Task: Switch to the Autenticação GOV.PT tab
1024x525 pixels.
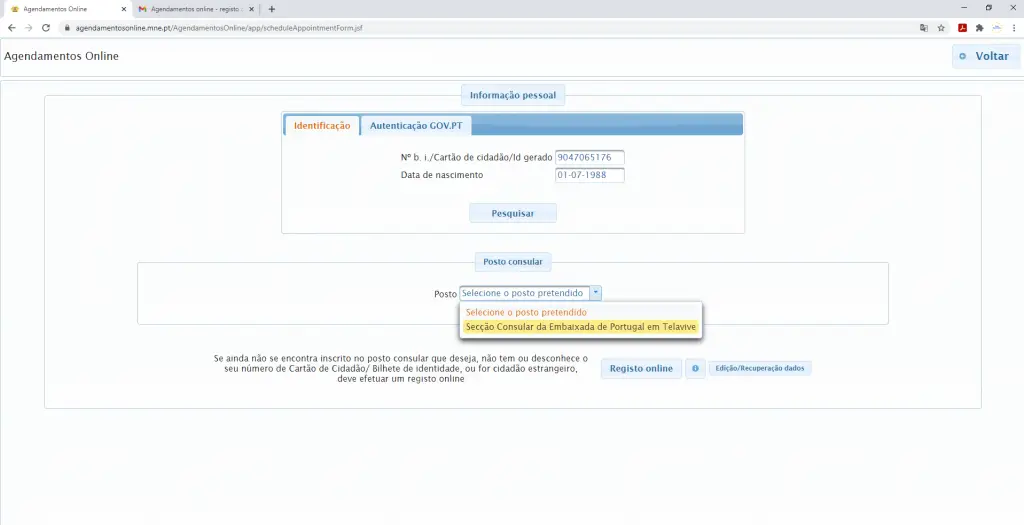Action: 416,126
